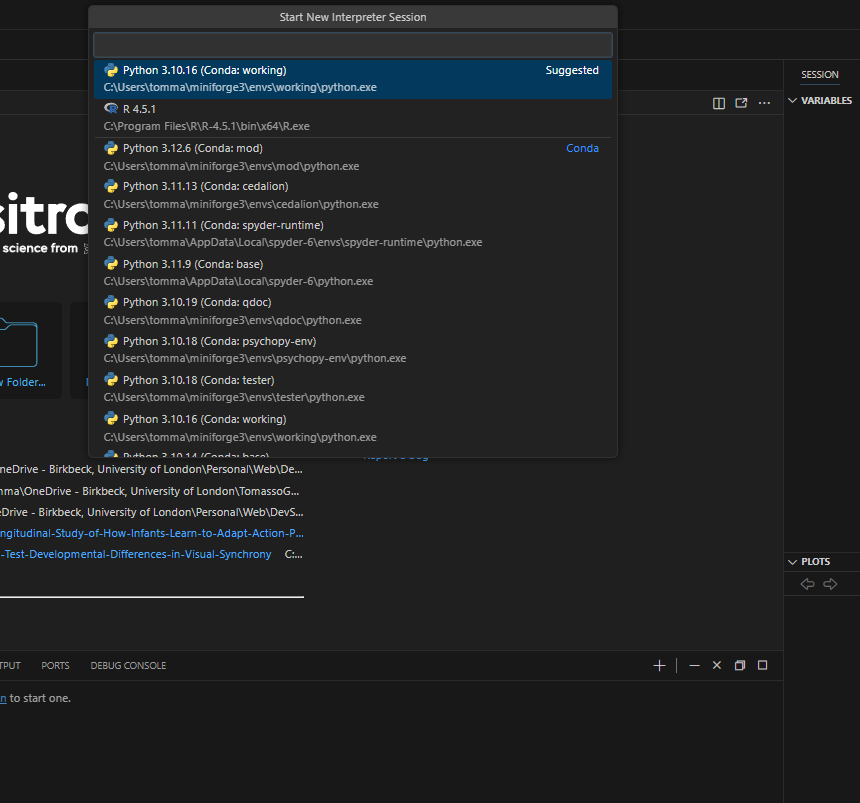Focus the interpreter session search field
The height and width of the screenshot is (803, 860).
(x=352, y=45)
